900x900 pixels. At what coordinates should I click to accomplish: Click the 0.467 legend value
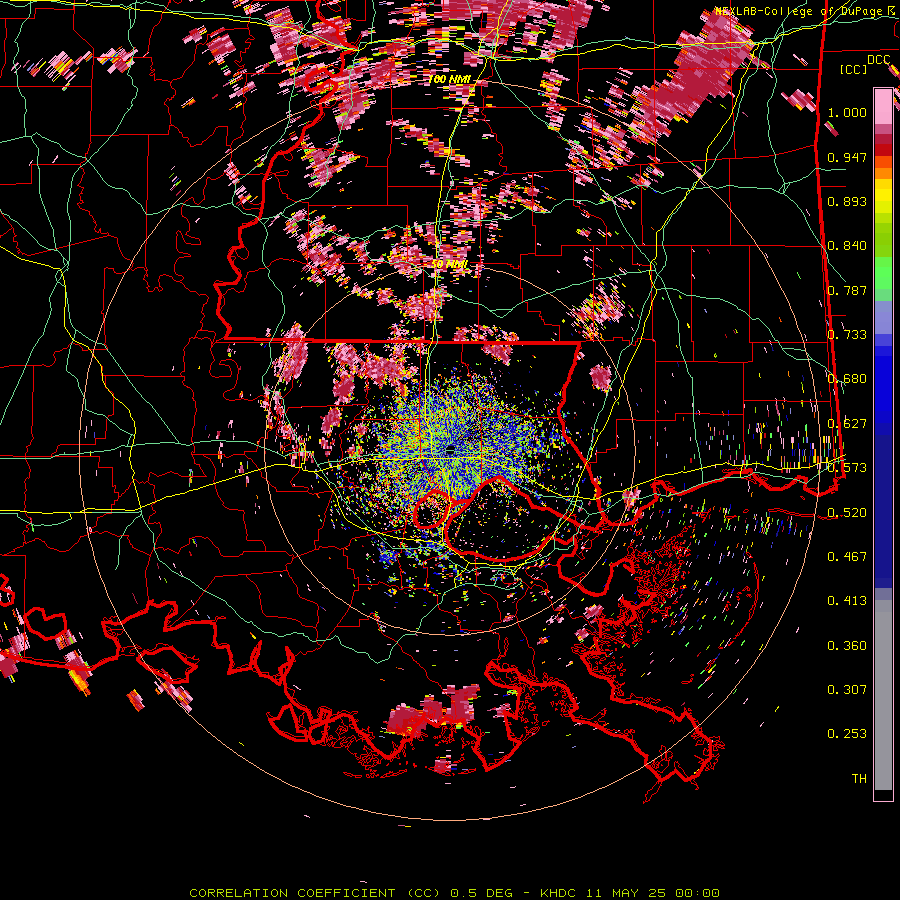(847, 556)
